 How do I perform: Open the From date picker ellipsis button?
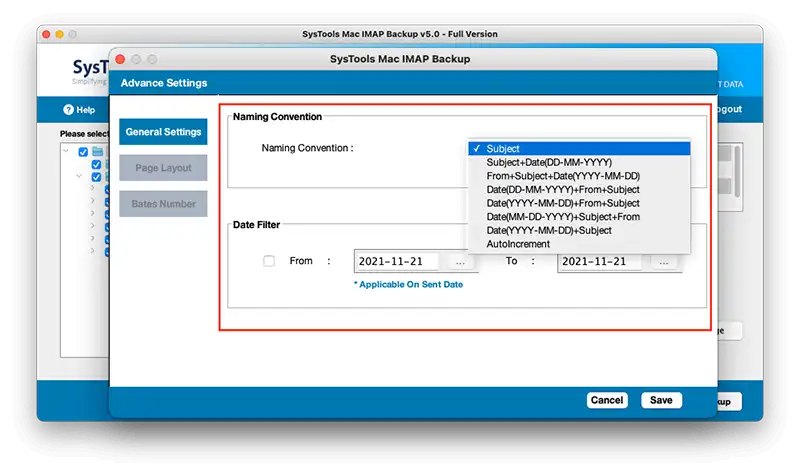(x=460, y=262)
